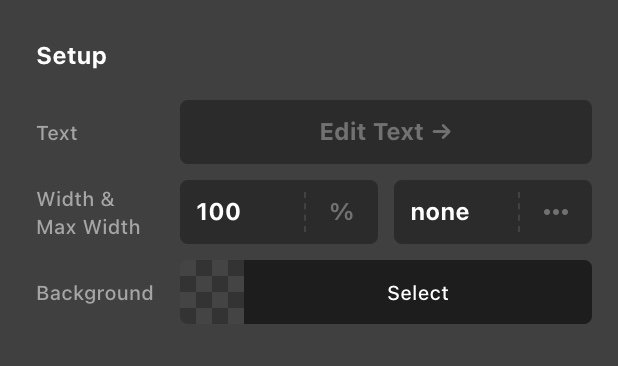Click the % symbol in the width control
Image resolution: width=618 pixels, height=366 pixels.
342,212
